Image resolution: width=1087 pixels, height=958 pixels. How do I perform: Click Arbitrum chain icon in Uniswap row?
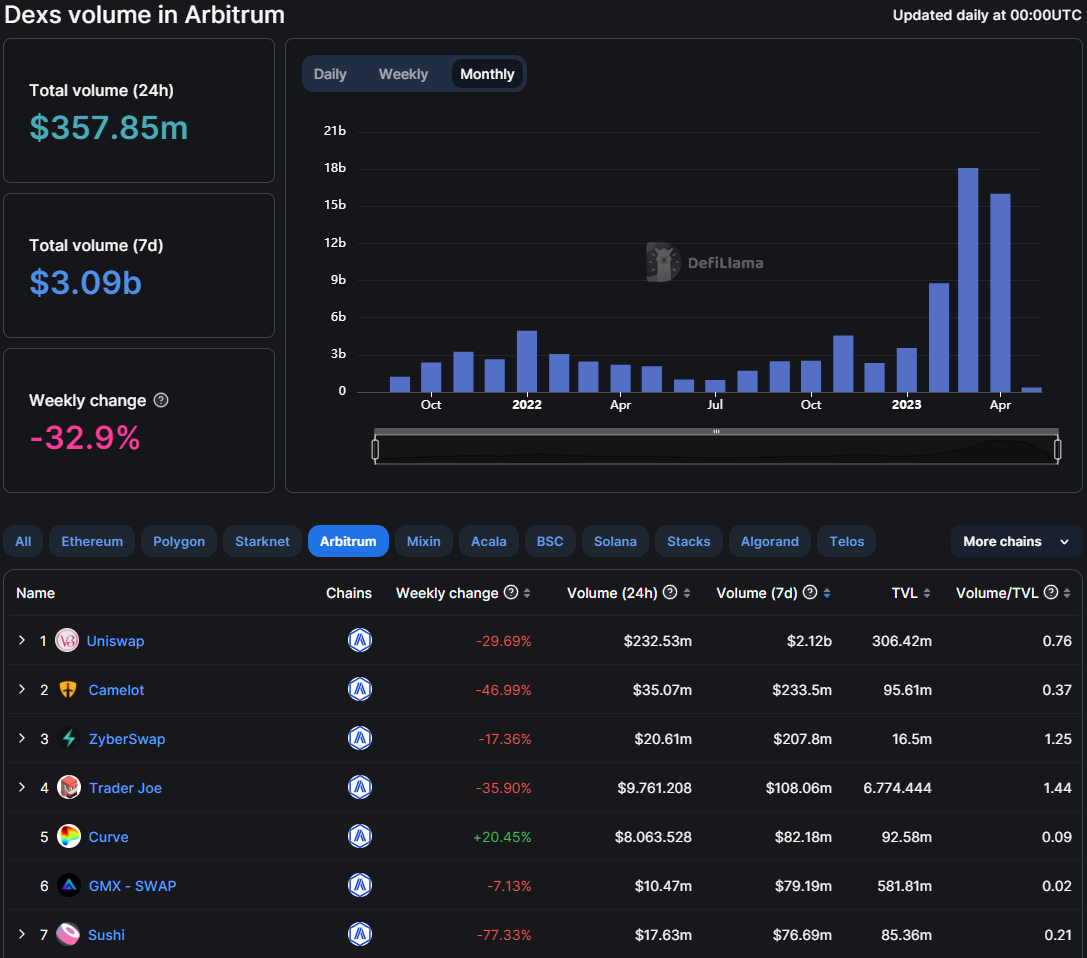pos(360,640)
